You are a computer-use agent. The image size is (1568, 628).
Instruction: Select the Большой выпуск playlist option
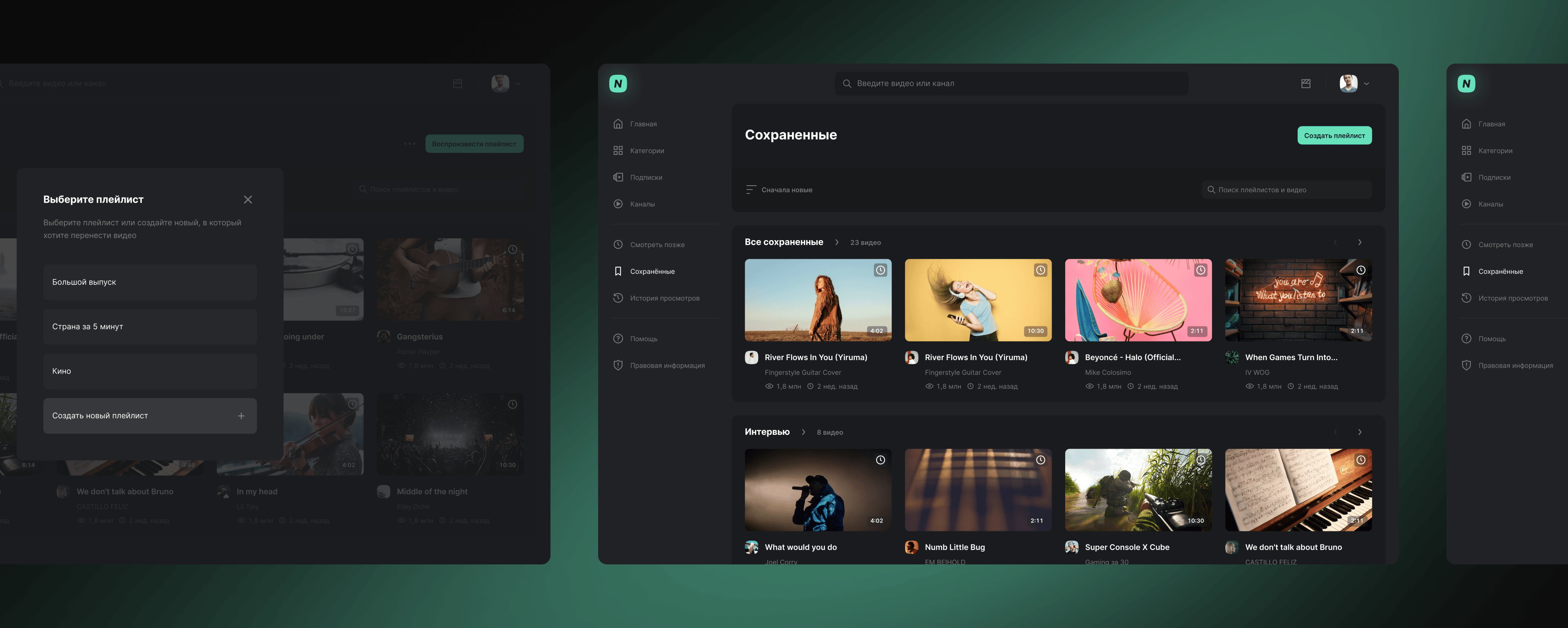tap(150, 282)
